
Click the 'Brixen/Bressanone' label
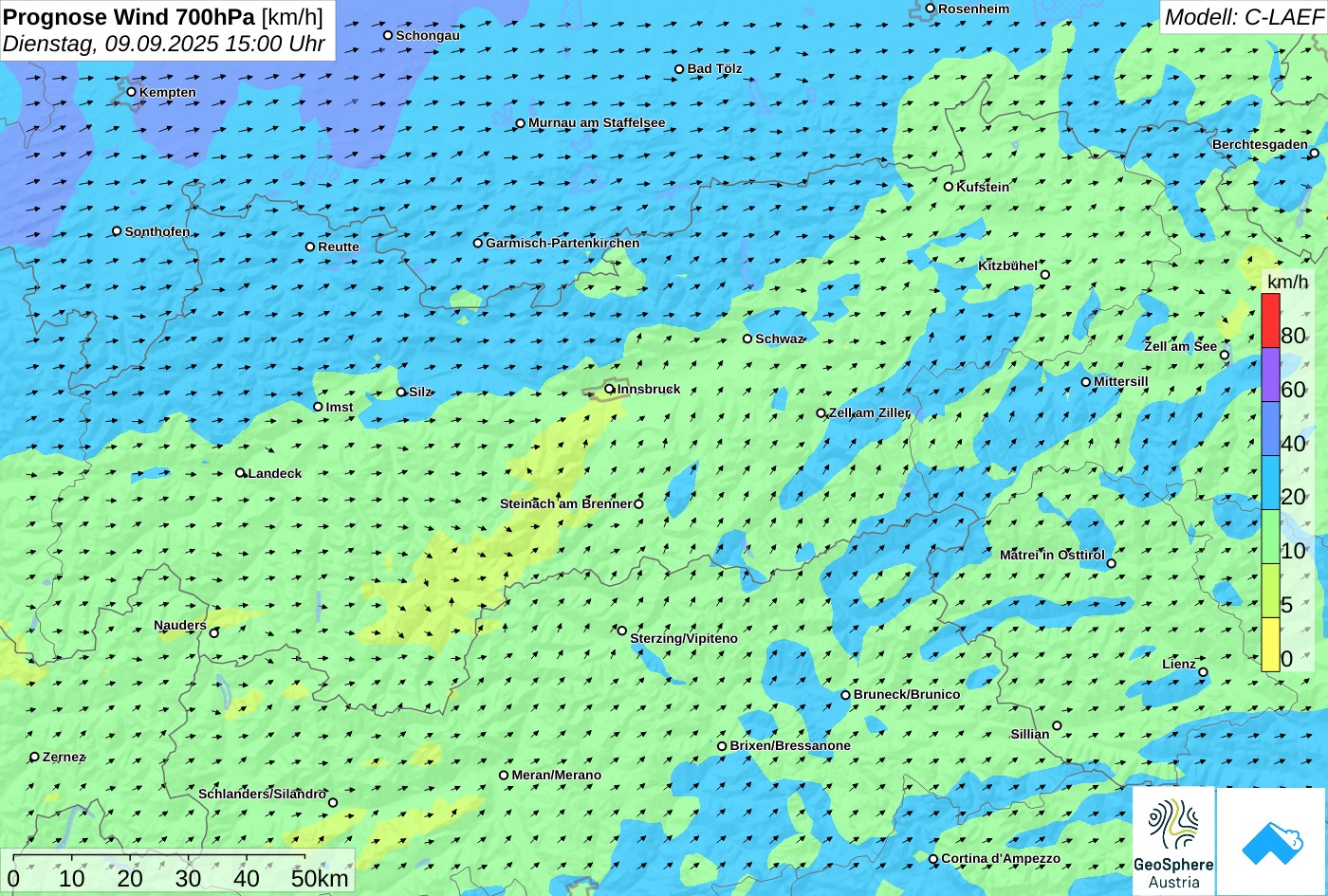[790, 745]
